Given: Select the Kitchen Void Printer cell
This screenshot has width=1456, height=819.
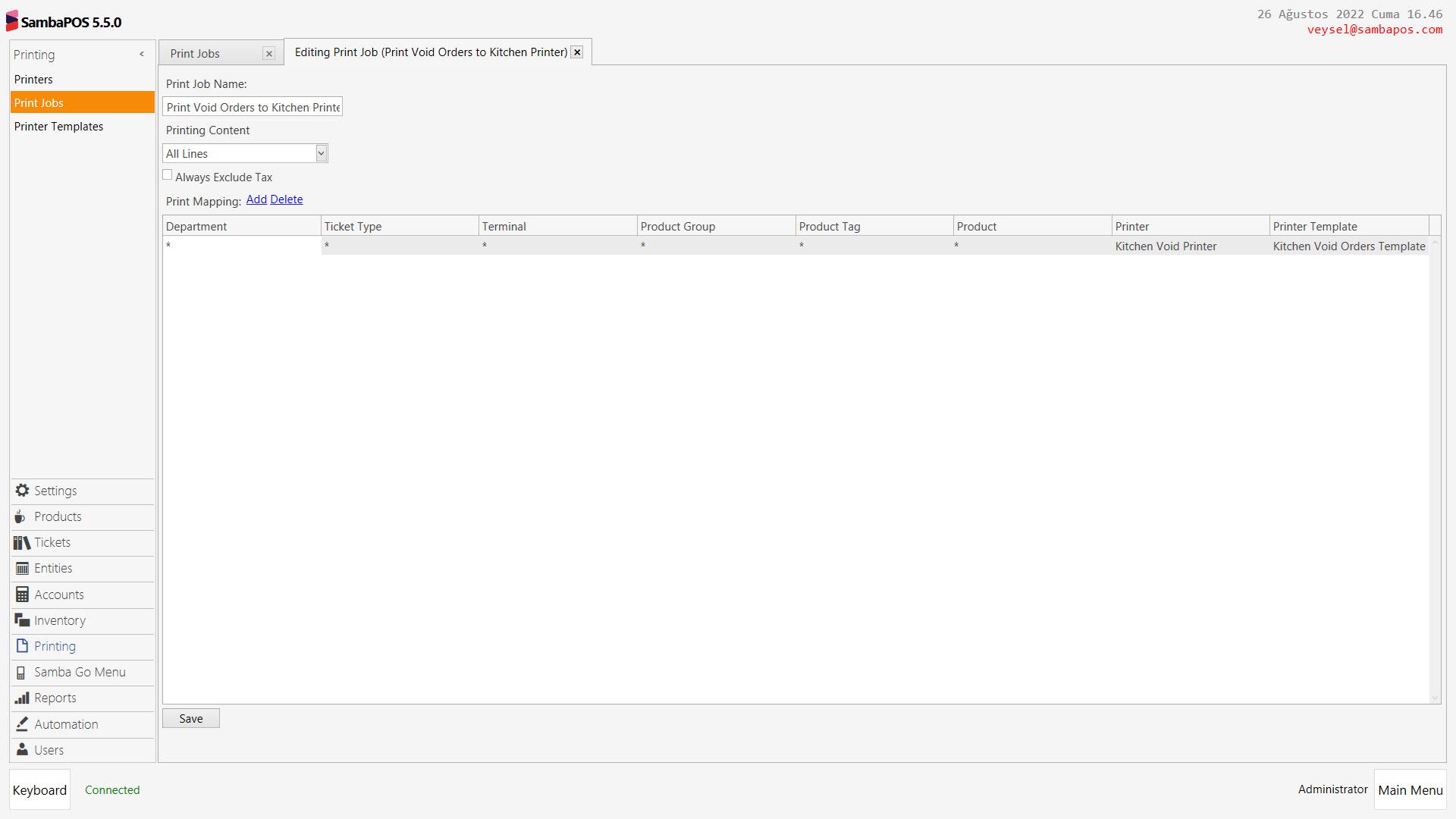Looking at the screenshot, I should (x=1191, y=246).
